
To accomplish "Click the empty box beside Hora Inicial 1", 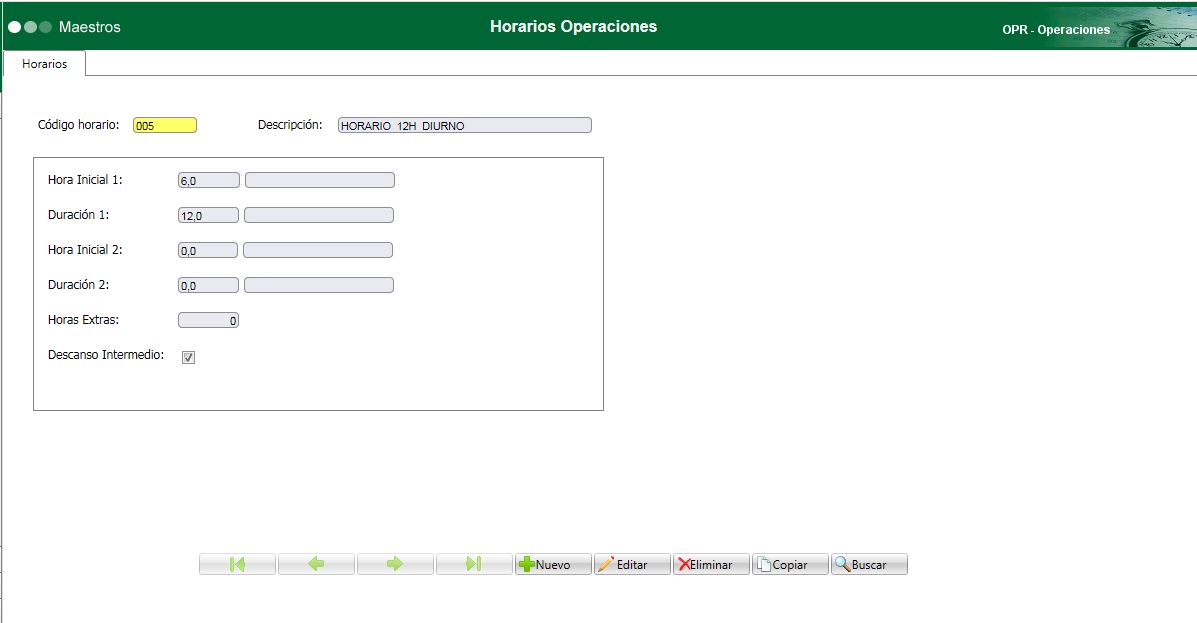I will click(x=320, y=180).
